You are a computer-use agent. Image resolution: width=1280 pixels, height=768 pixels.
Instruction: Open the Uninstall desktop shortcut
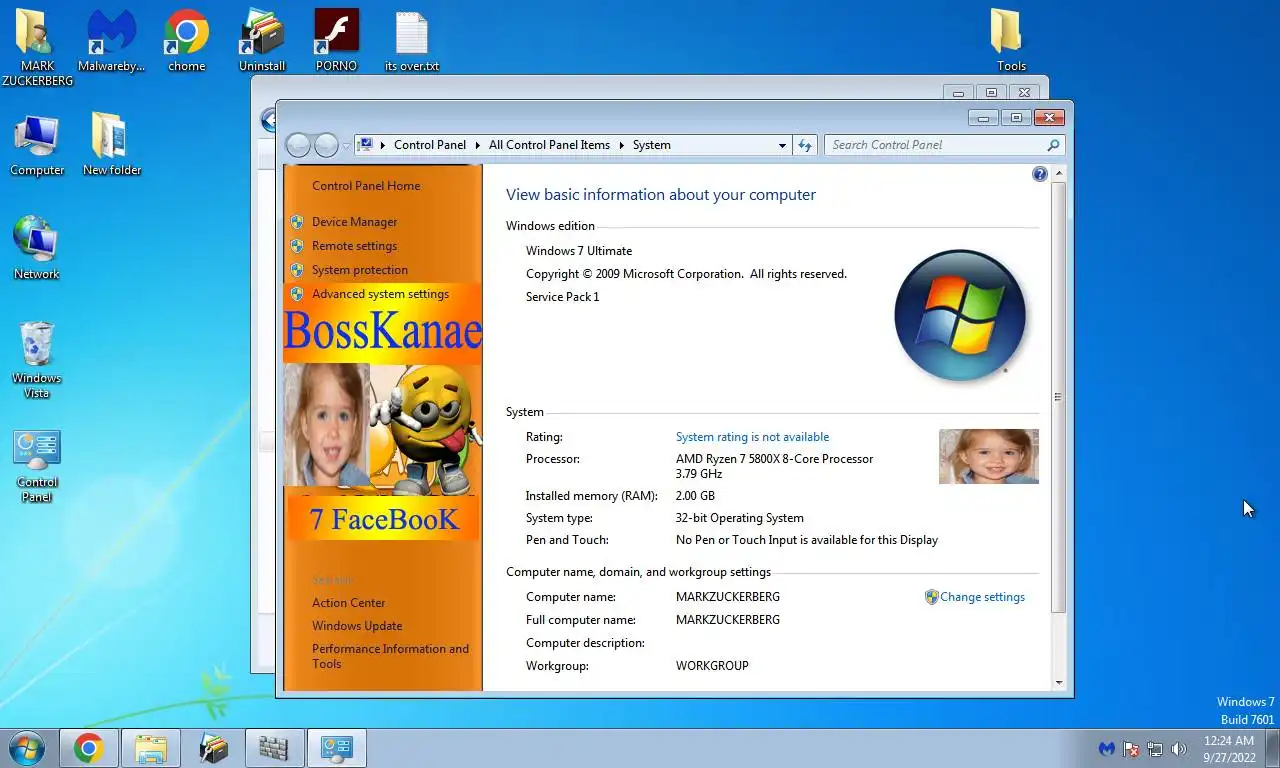pos(262,42)
